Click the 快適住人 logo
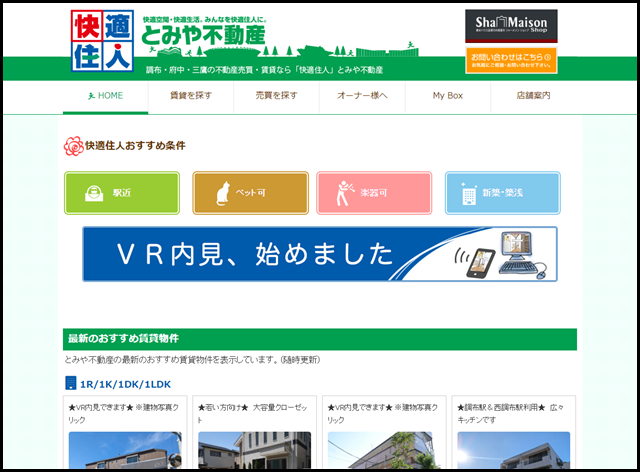640x472 pixels. click(102, 41)
